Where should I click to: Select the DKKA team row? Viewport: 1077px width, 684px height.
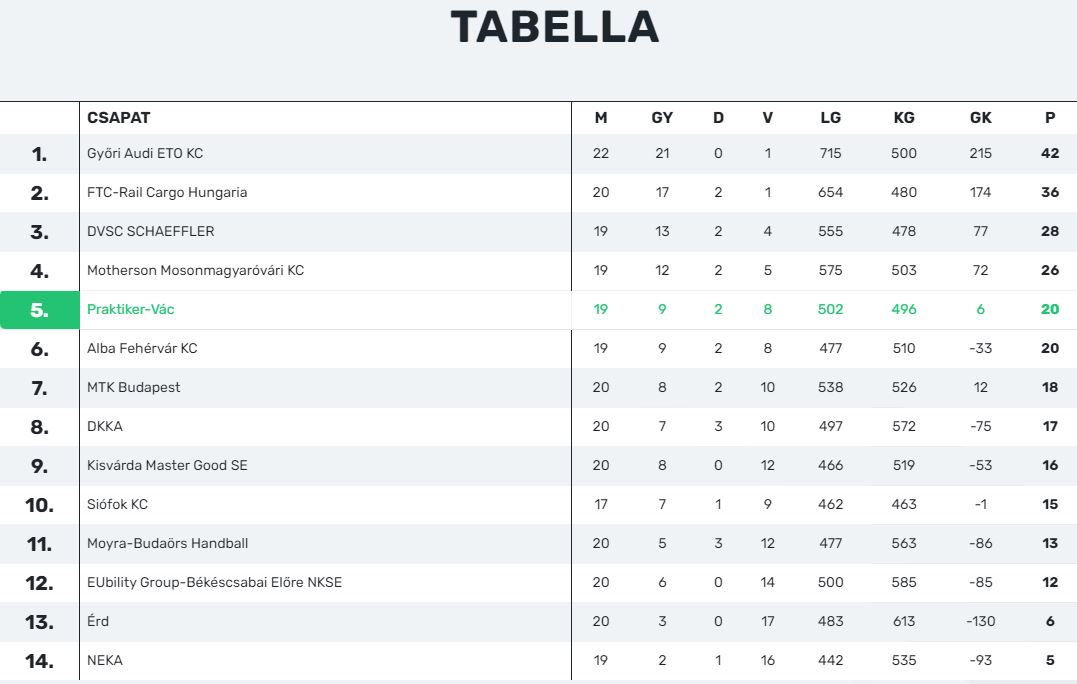[x=538, y=426]
